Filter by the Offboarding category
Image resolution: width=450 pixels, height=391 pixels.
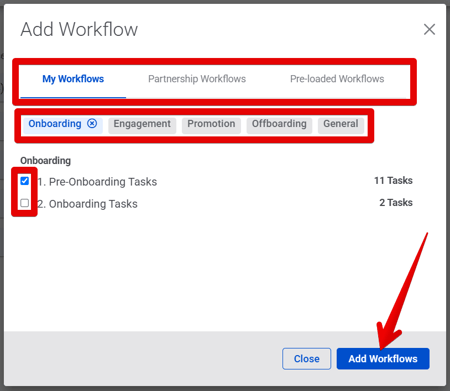click(279, 124)
